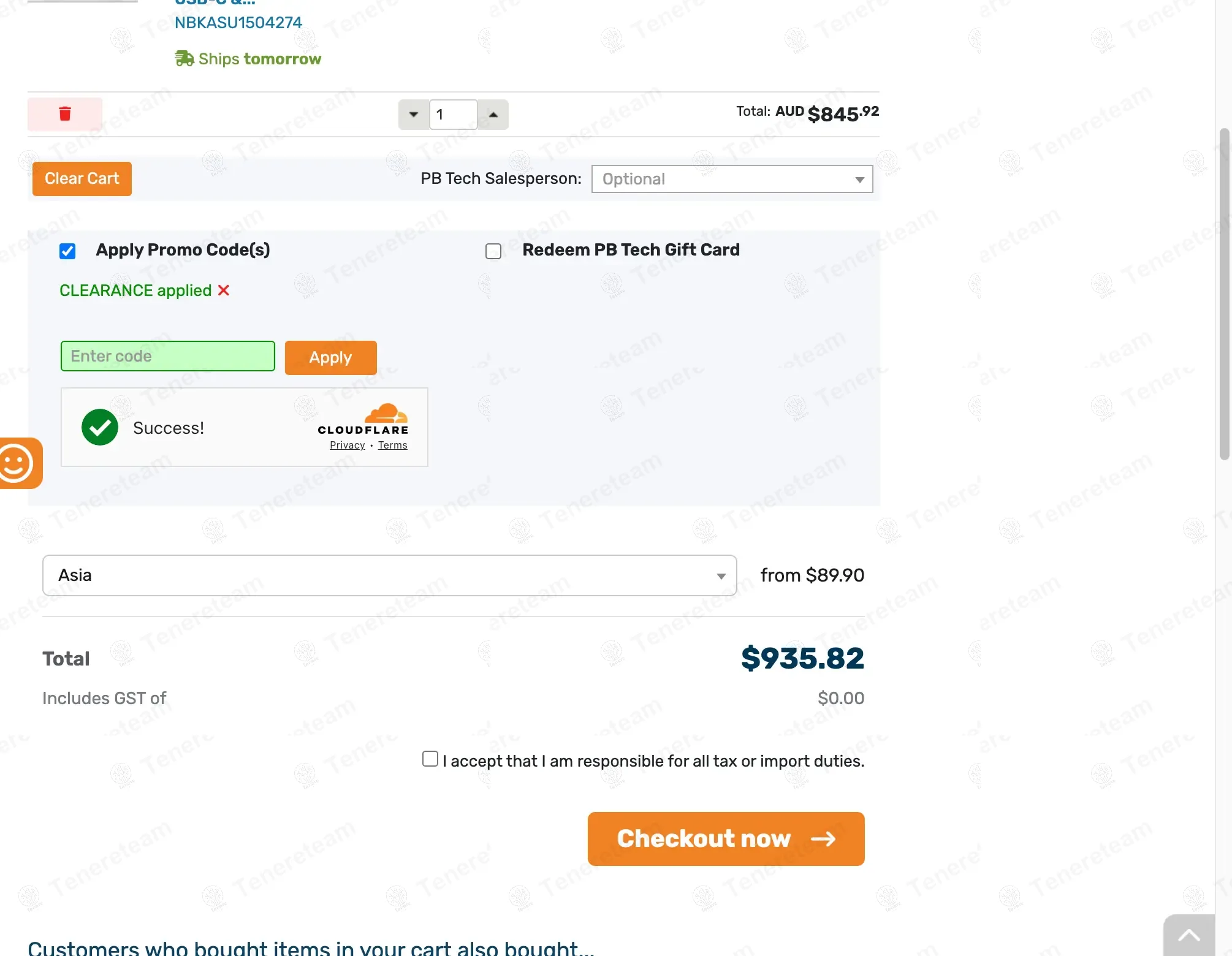Screen dimensions: 1232x956
Task: Accept tax and import duties responsibility
Action: [x=430, y=759]
